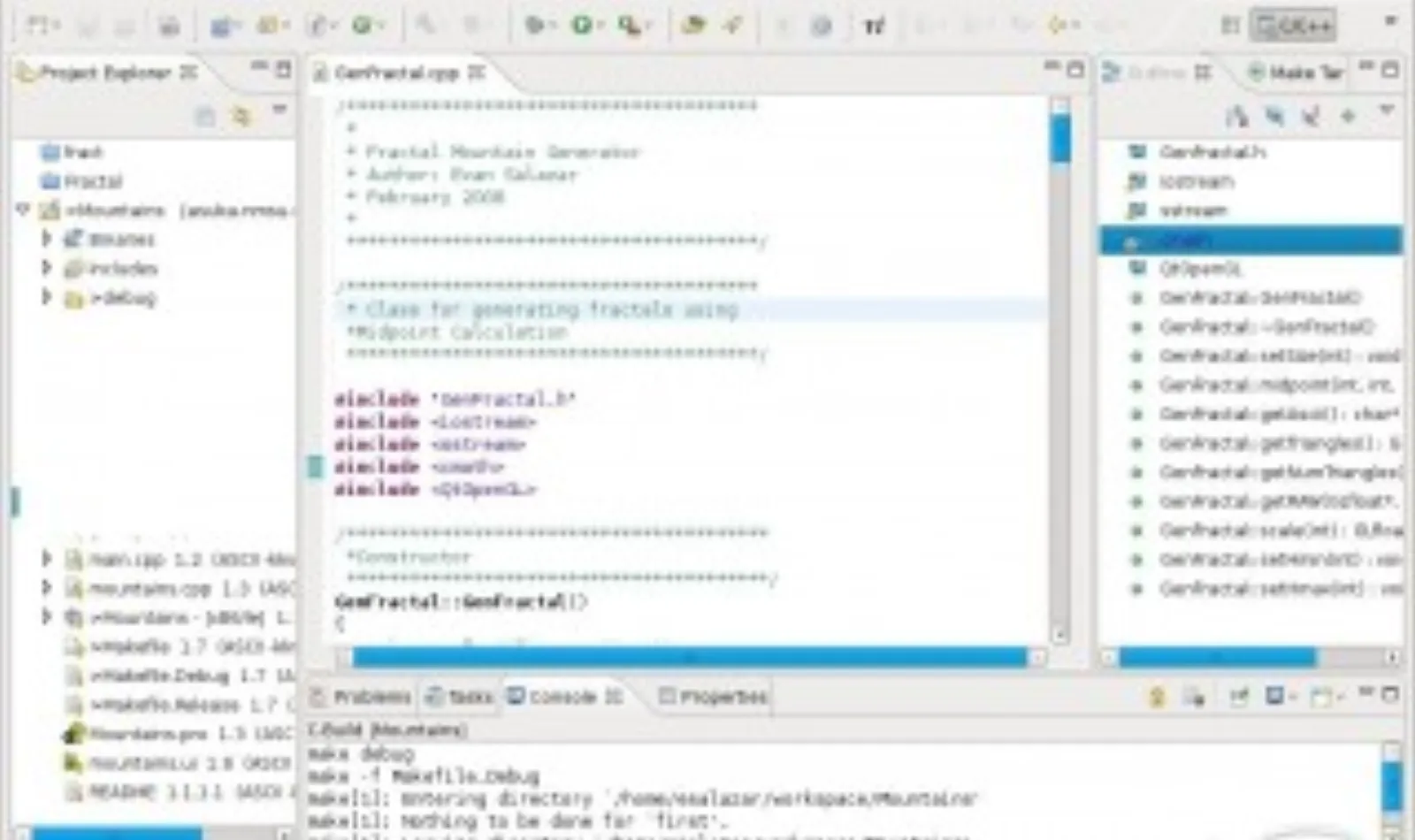Click the Toggle Mark Occurrences toolbar icon
This screenshot has width=1415, height=840.
(x=874, y=26)
